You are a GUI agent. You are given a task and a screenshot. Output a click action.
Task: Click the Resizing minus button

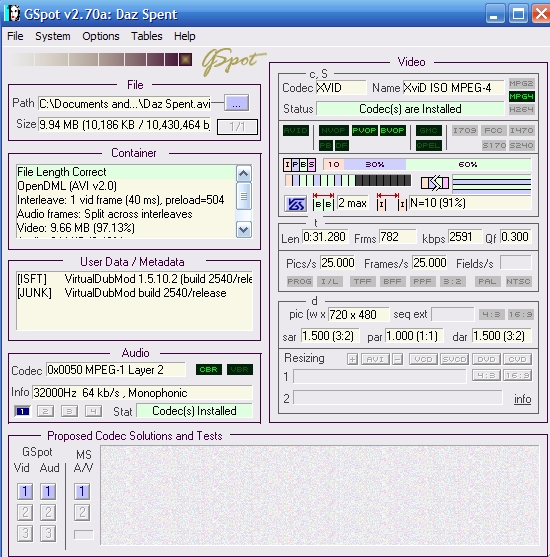point(398,359)
